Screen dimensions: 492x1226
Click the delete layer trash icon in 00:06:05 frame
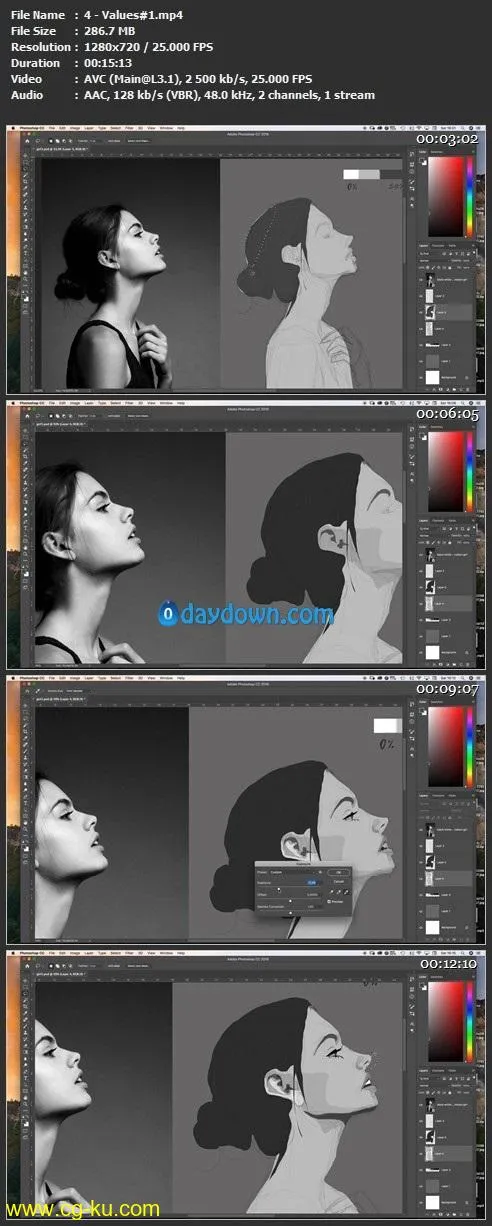coord(468,664)
